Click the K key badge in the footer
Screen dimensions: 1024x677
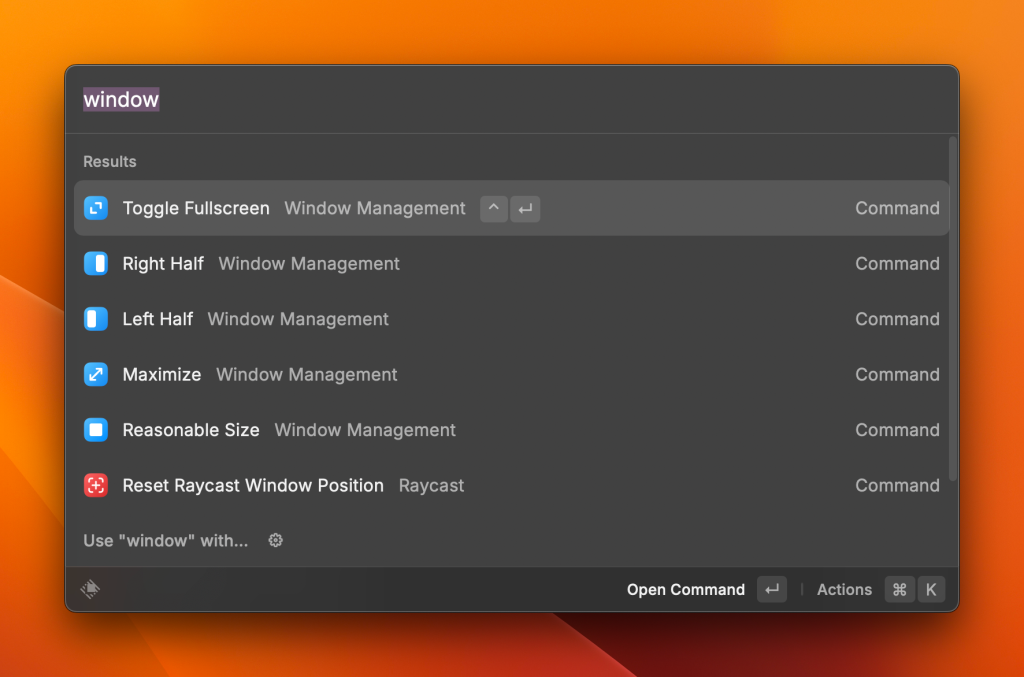click(930, 590)
